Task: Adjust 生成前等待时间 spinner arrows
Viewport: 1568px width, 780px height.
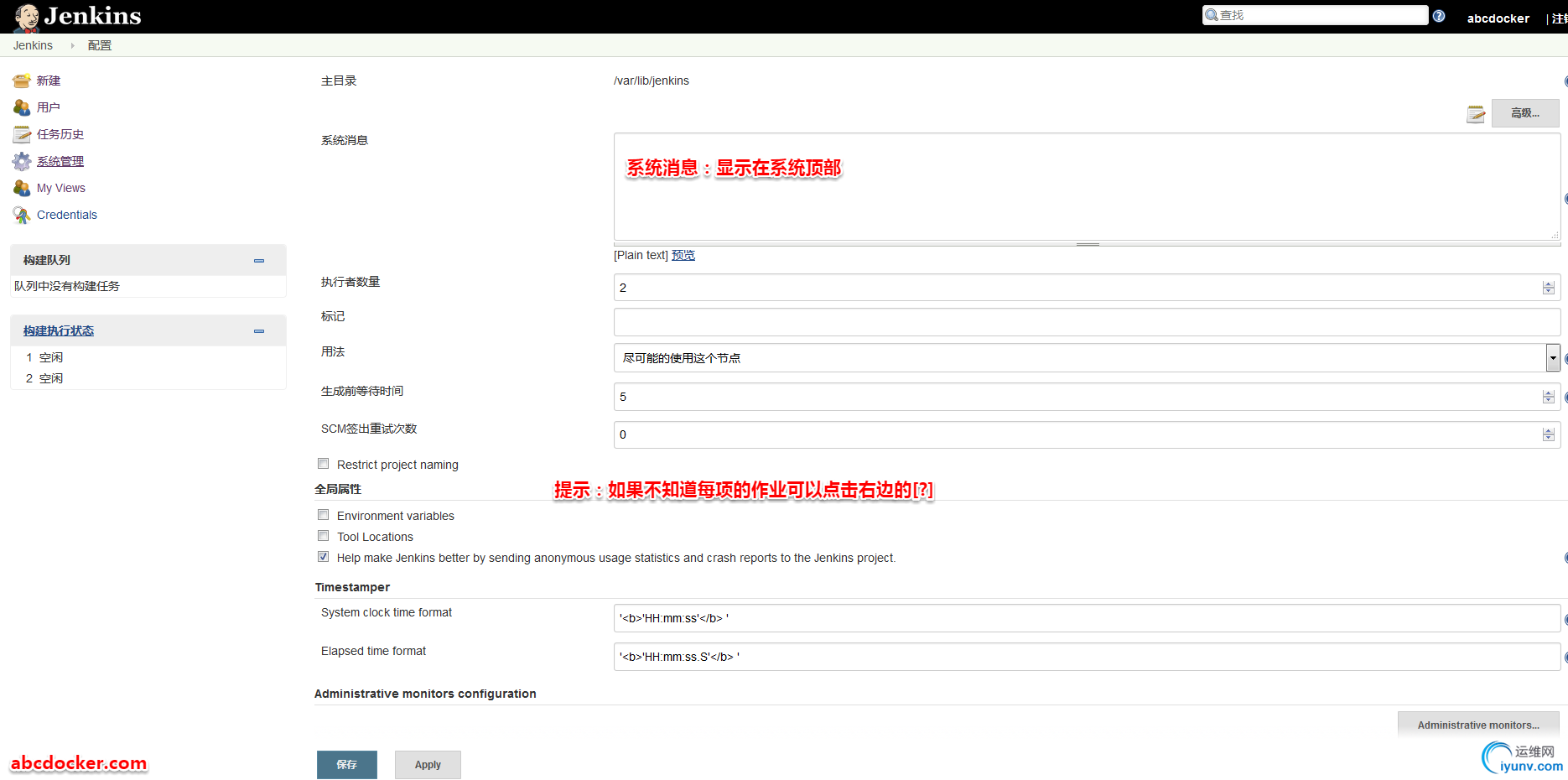Action: [1548, 397]
